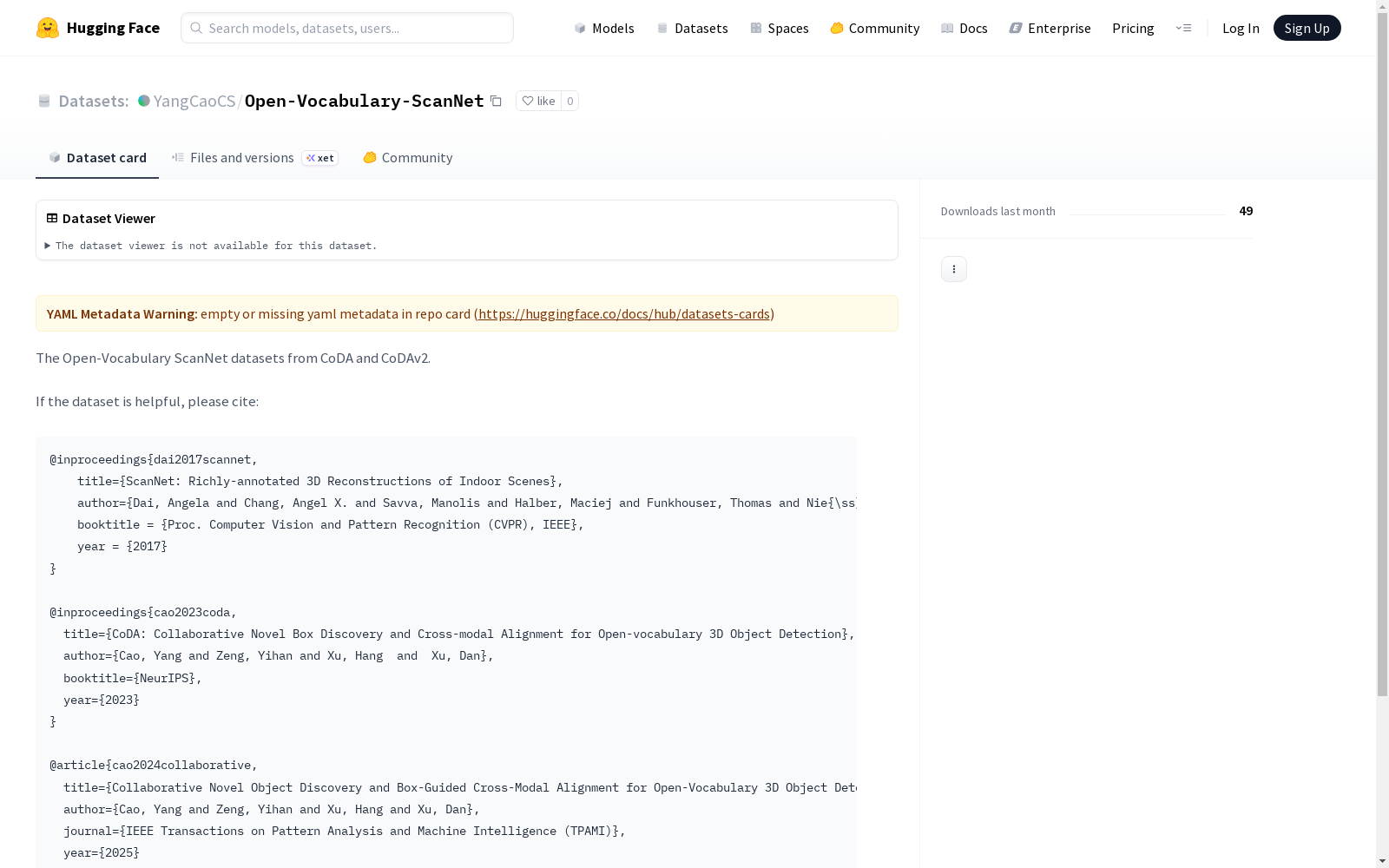The image size is (1389, 868).
Task: Click the xet badge
Action: (x=320, y=158)
